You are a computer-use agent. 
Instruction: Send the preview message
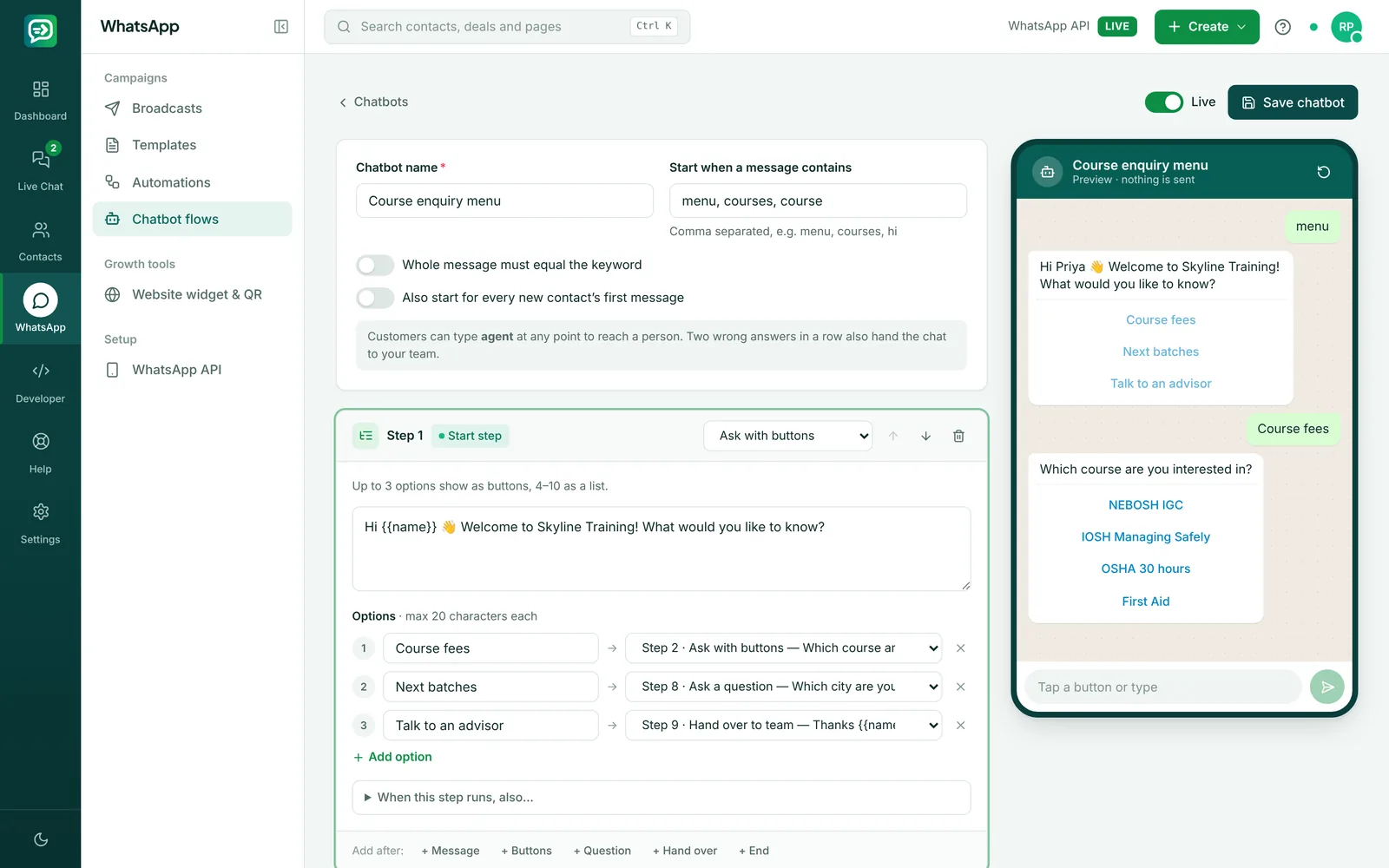tap(1326, 687)
